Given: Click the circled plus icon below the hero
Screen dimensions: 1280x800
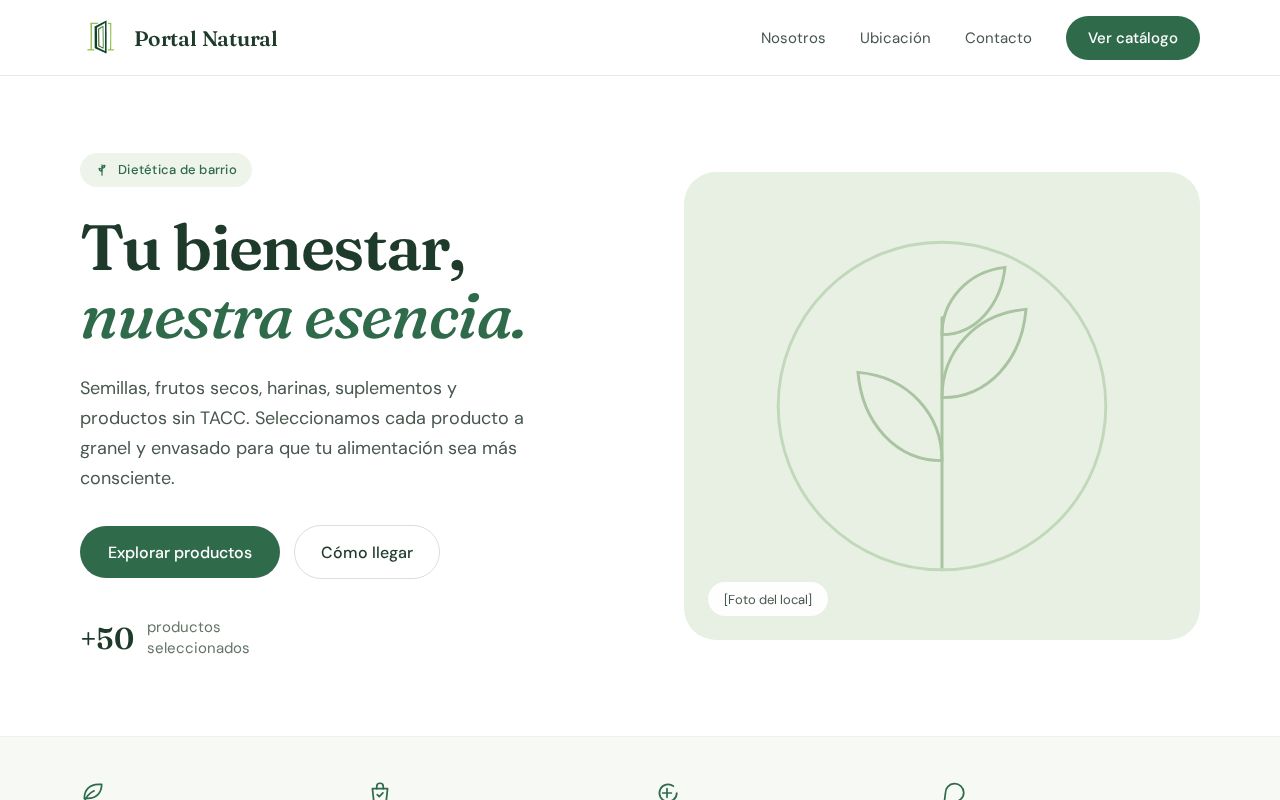Looking at the screenshot, I should tap(668, 792).
